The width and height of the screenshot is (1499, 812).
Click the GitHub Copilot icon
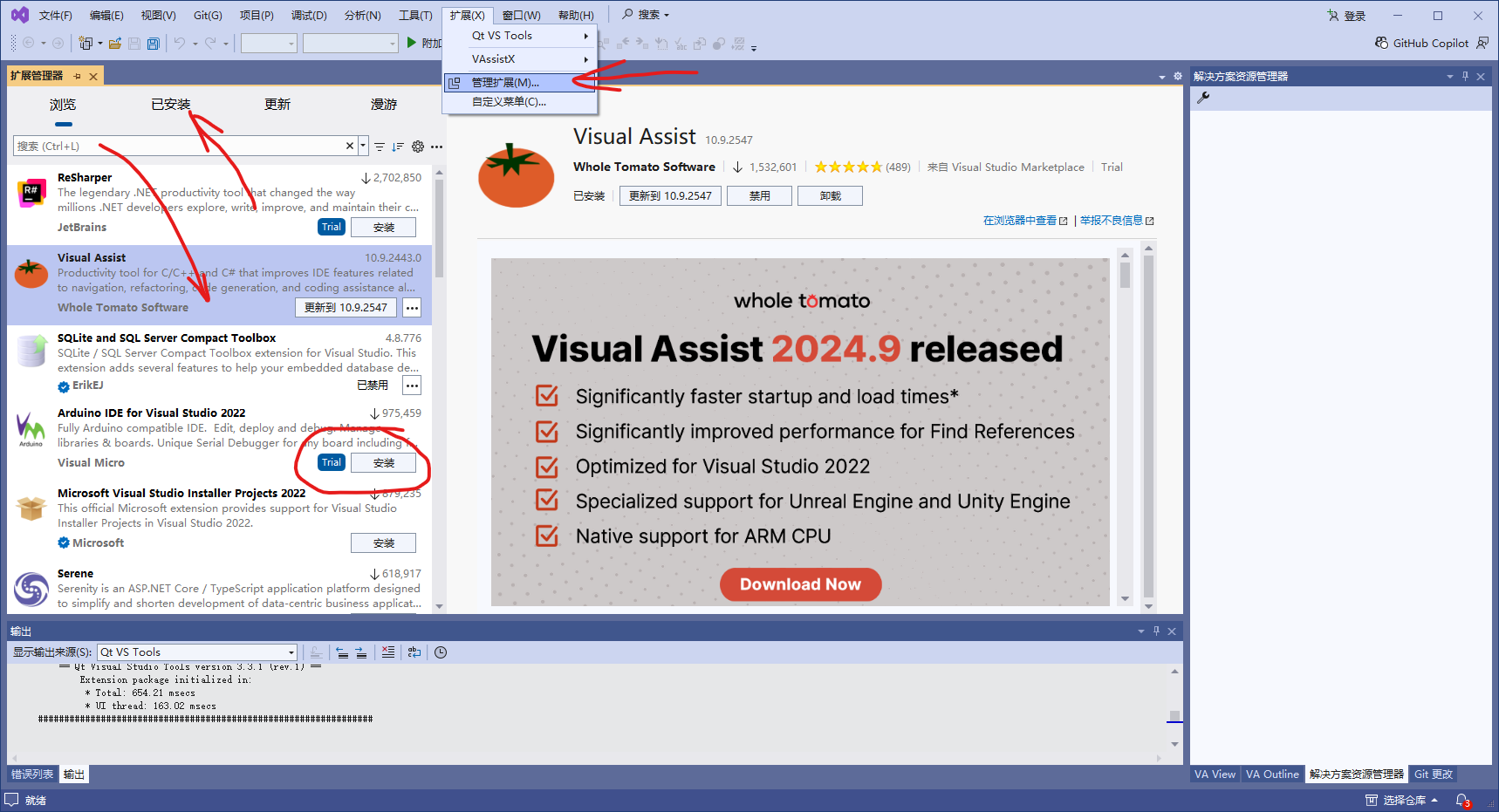click(x=1382, y=43)
